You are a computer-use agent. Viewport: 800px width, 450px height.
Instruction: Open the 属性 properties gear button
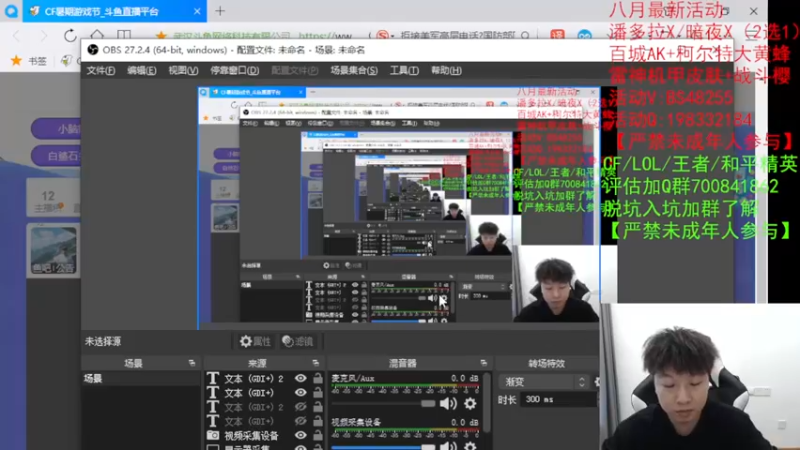point(256,341)
